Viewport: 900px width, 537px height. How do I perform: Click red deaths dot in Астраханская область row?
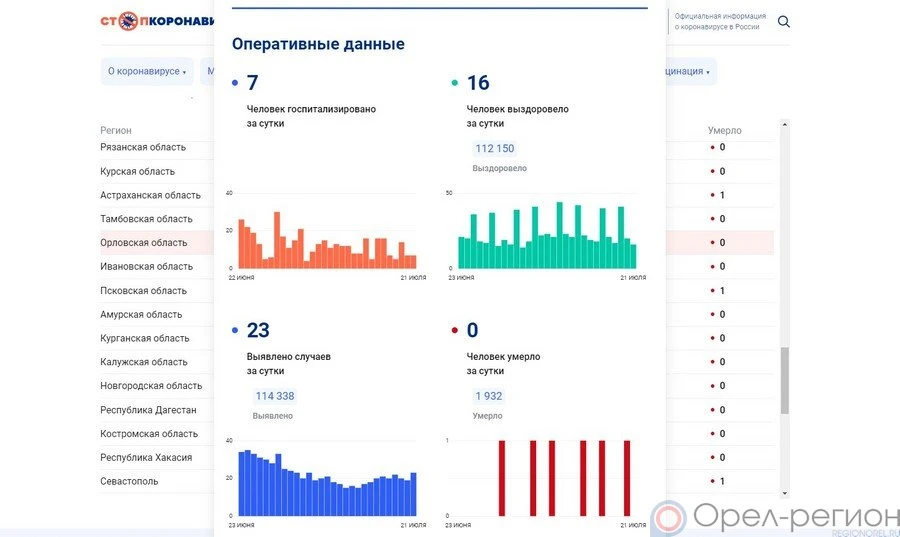pyautogui.click(x=712, y=195)
